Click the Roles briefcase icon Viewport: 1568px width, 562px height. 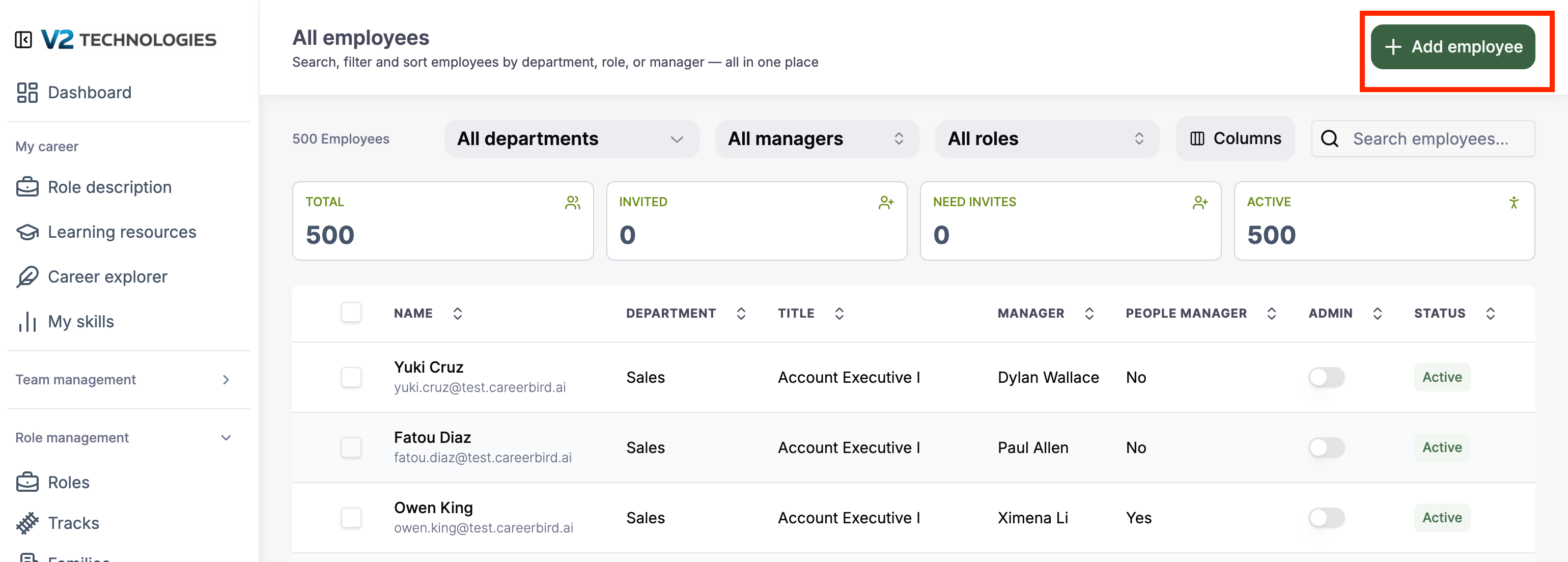point(27,482)
